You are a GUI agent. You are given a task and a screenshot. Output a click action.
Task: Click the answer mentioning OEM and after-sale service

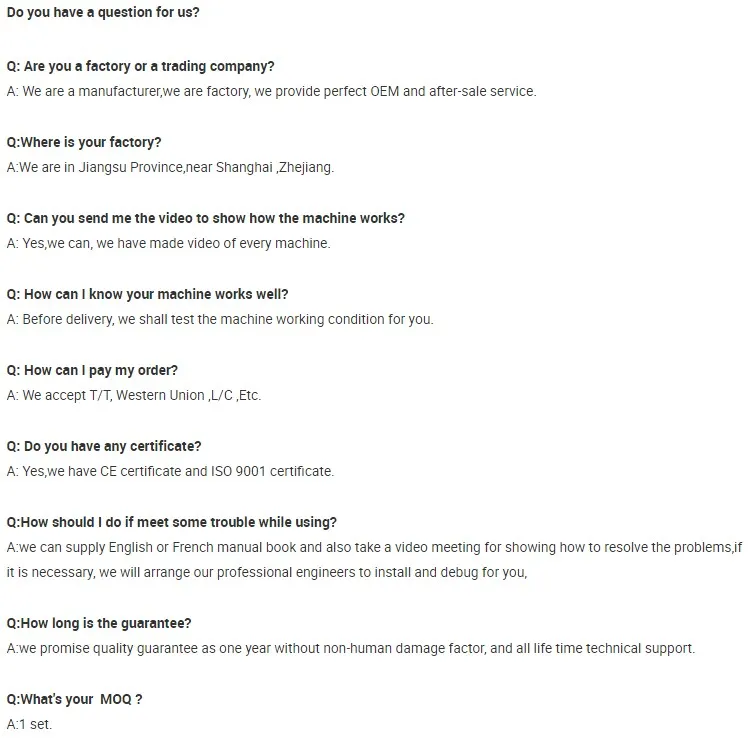coord(271,91)
